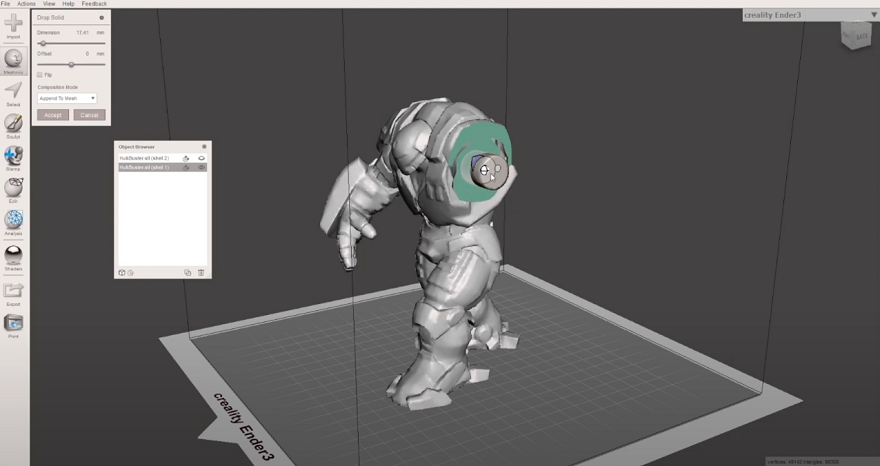Select HulkBuster.stl (shell 2) row
Viewport: 880px width, 466px height.
click(x=163, y=158)
